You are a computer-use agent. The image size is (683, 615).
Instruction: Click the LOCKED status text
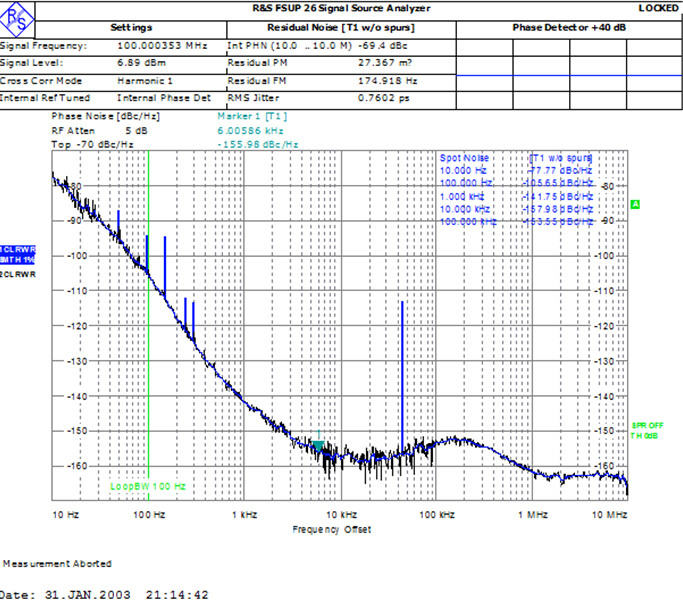click(658, 8)
